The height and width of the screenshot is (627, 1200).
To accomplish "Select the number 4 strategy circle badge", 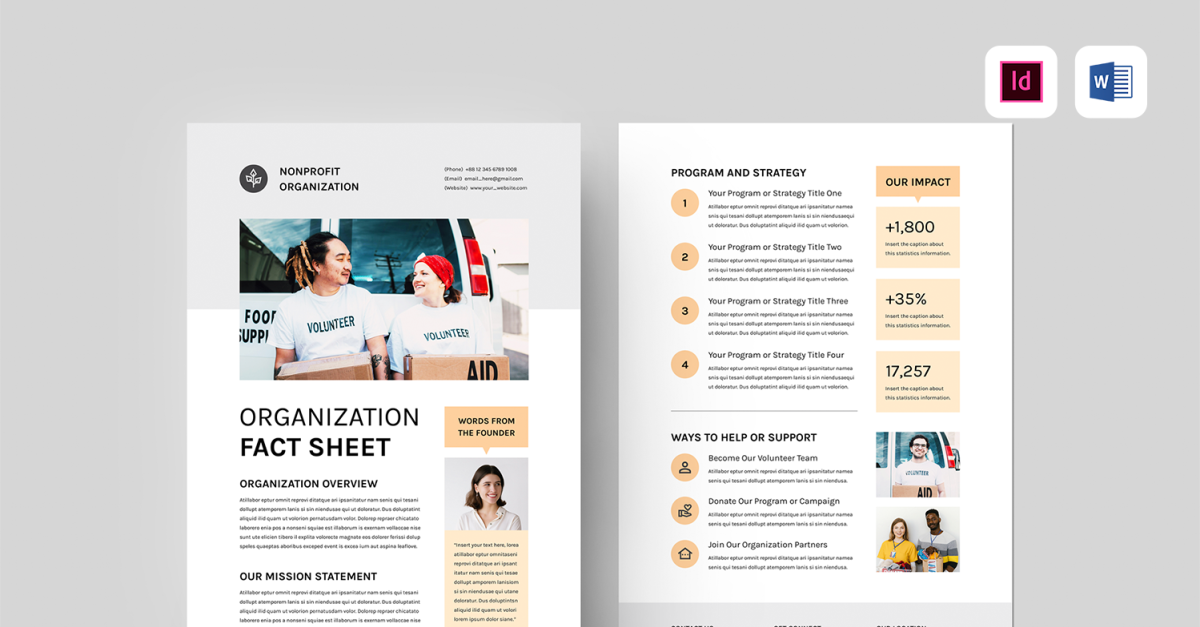I will (684, 364).
